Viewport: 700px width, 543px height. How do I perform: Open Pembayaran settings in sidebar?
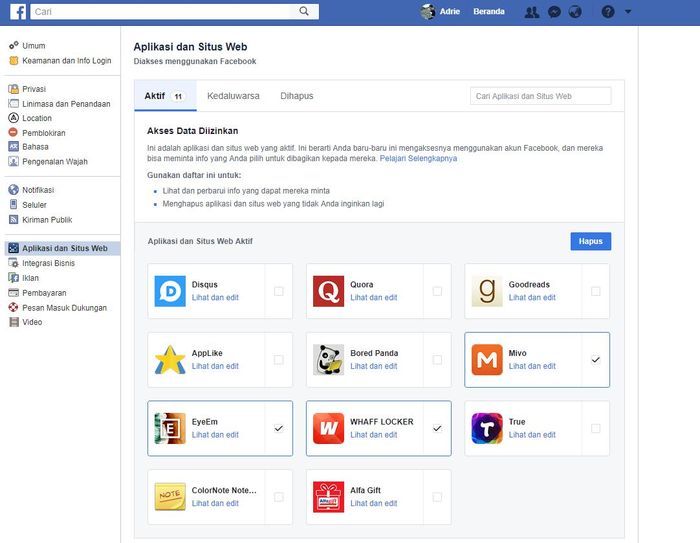44,293
